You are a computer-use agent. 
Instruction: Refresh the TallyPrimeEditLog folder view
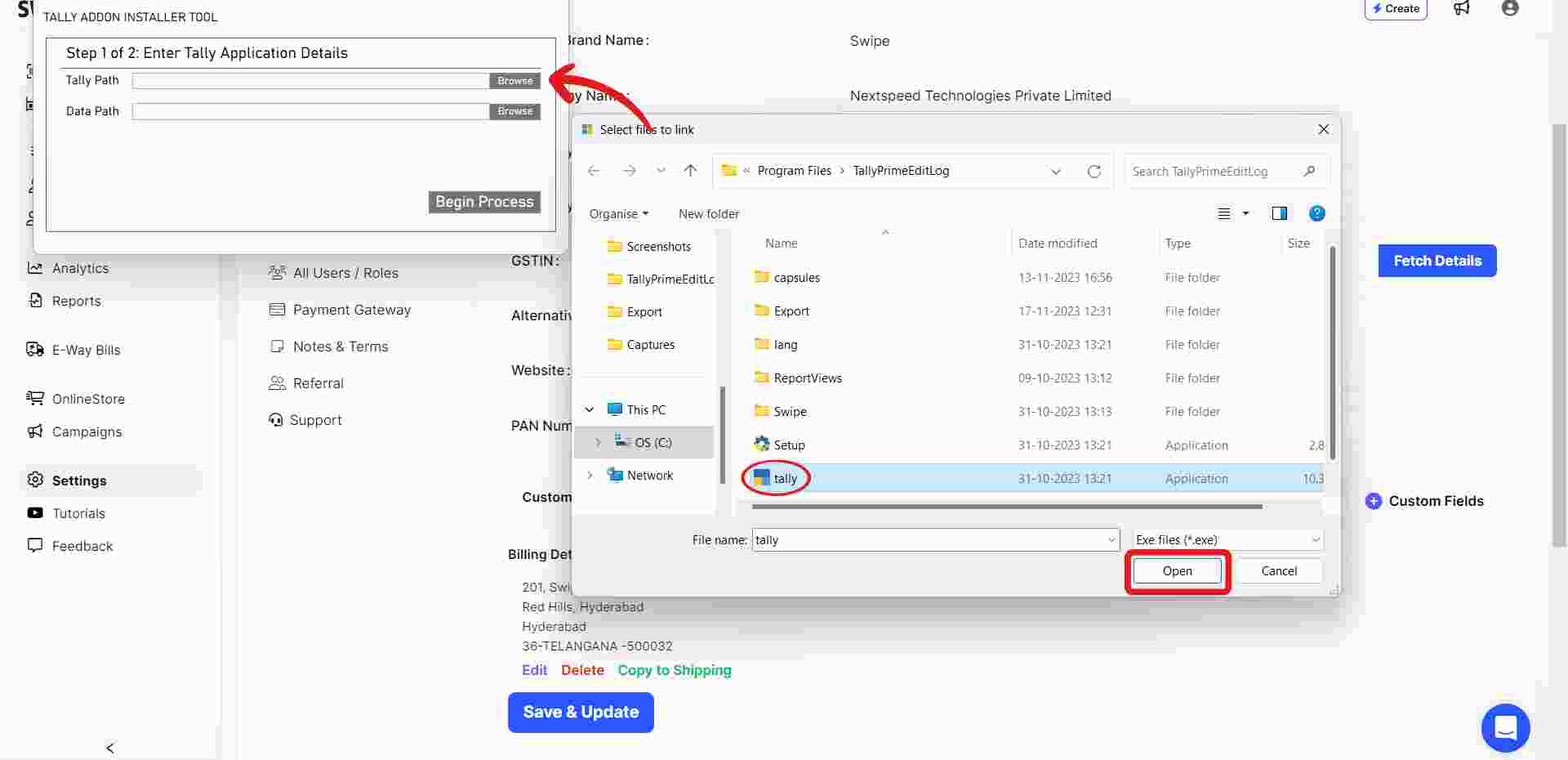point(1094,172)
